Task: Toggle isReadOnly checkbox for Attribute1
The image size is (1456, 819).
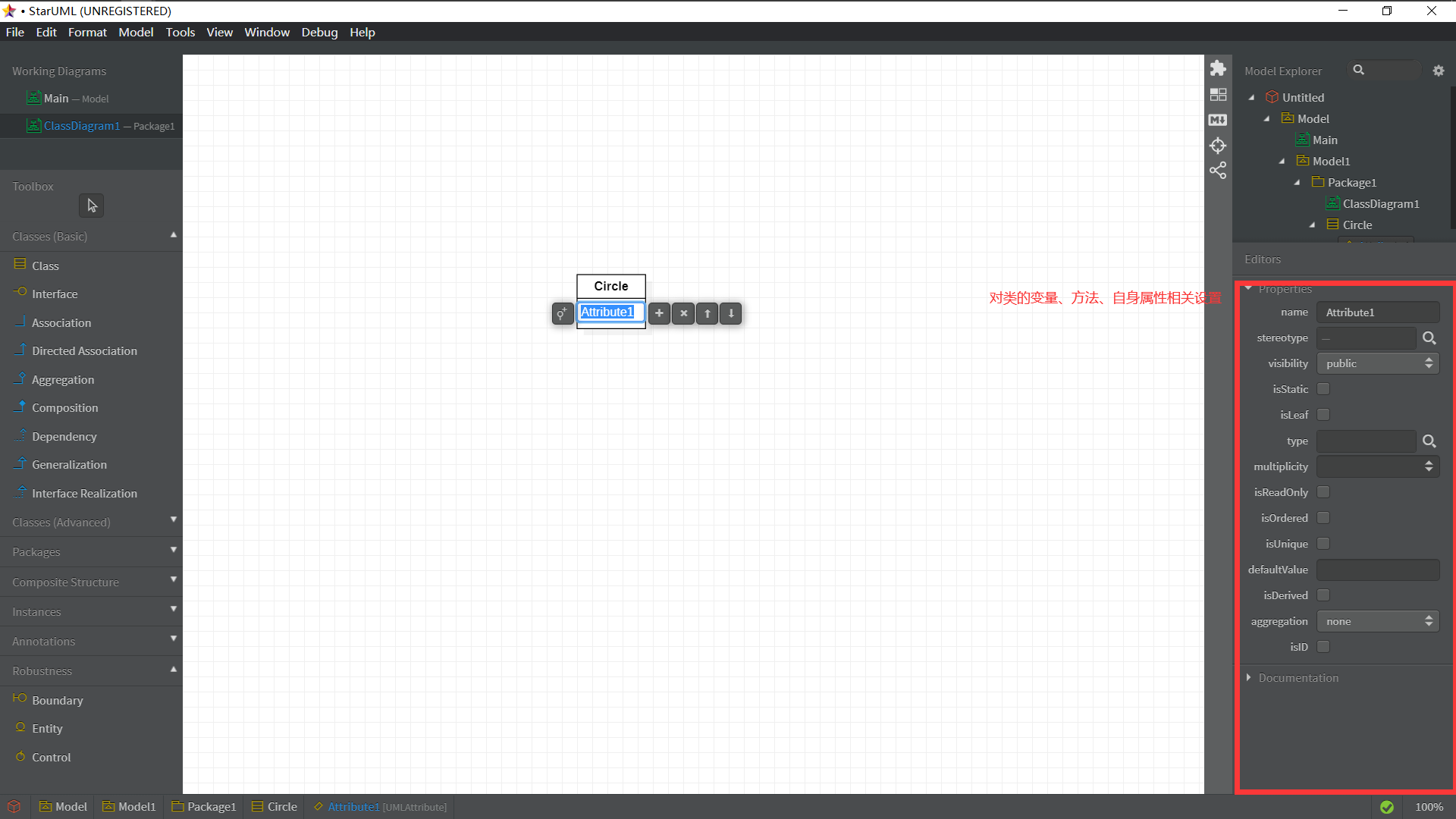Action: 1323,491
